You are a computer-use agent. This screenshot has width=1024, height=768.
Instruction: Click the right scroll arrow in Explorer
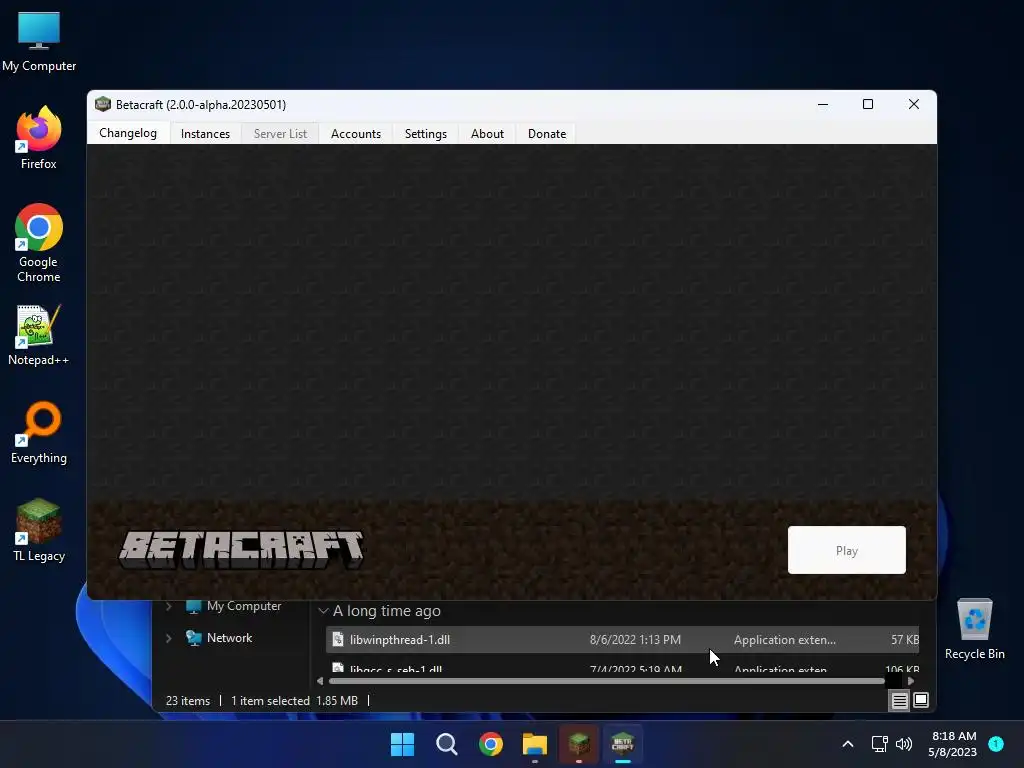pos(911,681)
